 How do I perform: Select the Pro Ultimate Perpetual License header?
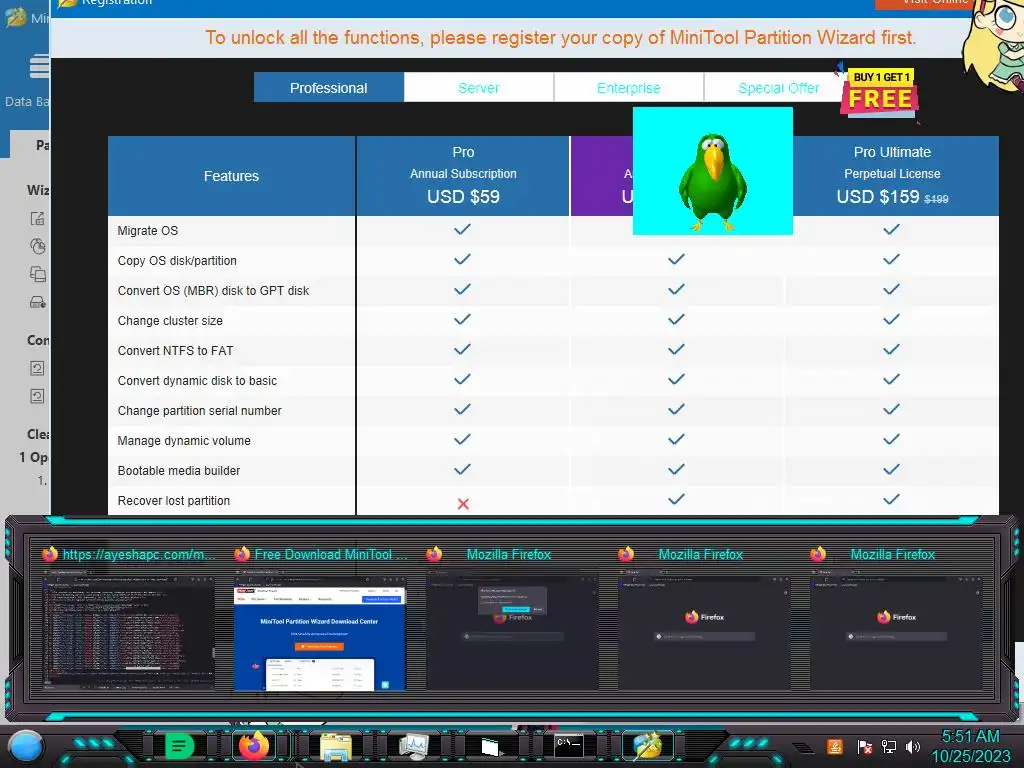tap(892, 175)
